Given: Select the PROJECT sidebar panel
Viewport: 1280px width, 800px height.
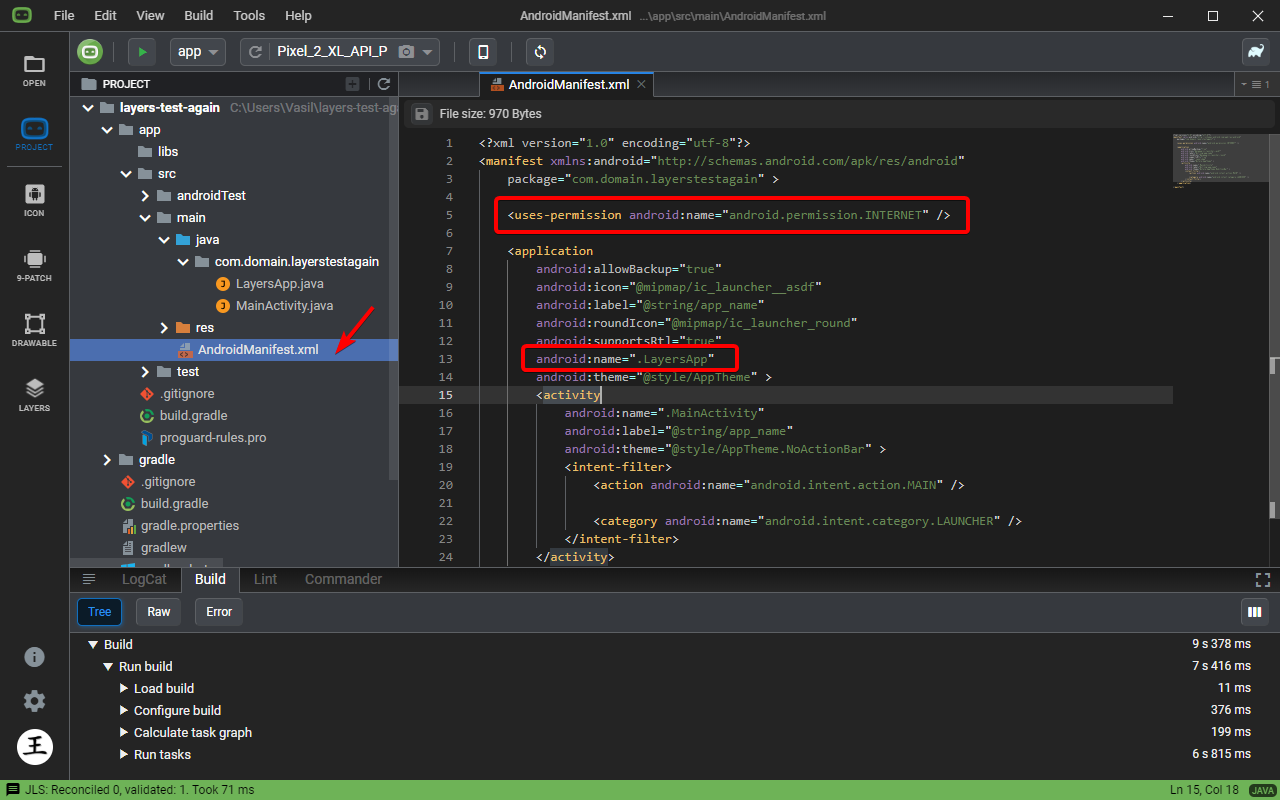Looking at the screenshot, I should 34,135.
